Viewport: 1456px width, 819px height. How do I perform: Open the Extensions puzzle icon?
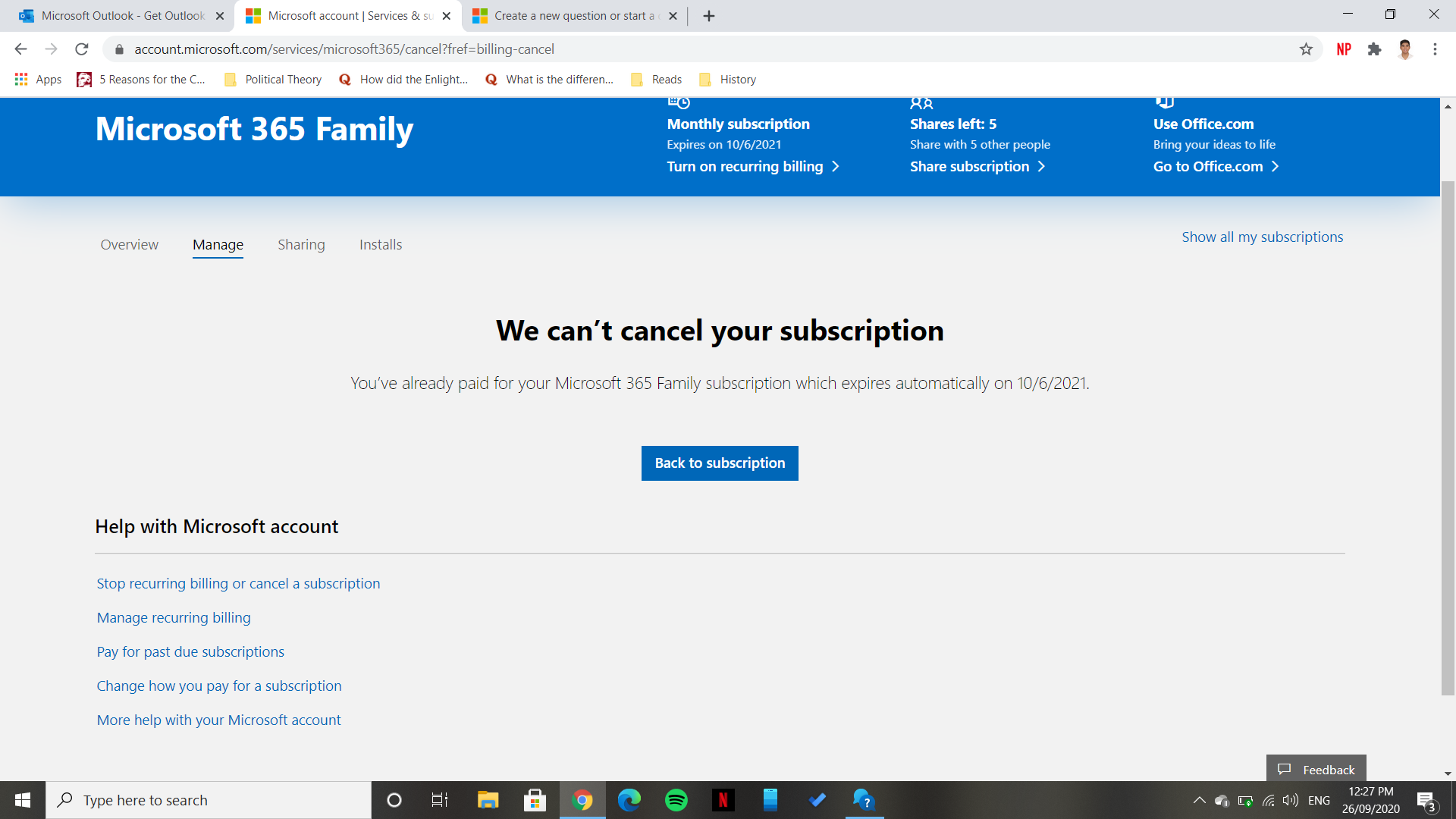1374,49
